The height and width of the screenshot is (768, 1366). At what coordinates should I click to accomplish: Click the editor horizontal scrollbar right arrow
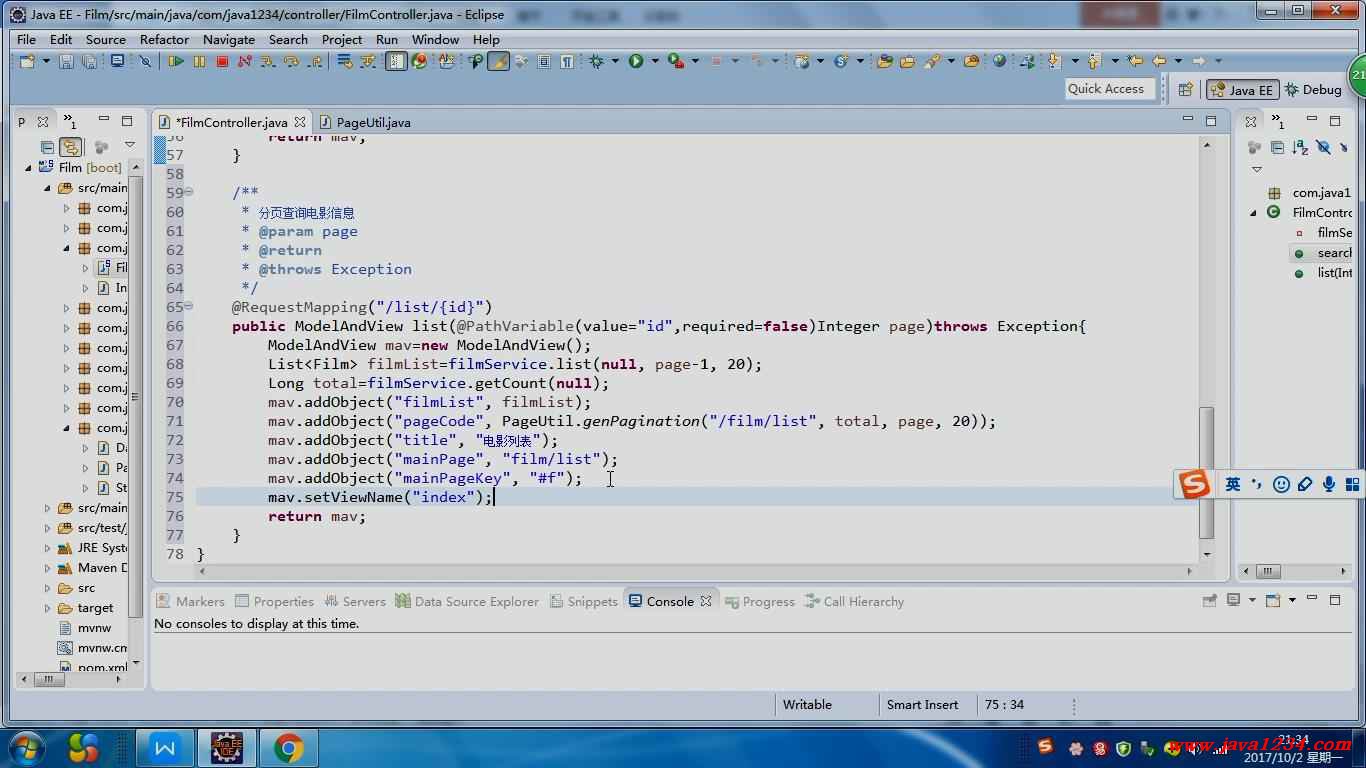(x=1190, y=571)
